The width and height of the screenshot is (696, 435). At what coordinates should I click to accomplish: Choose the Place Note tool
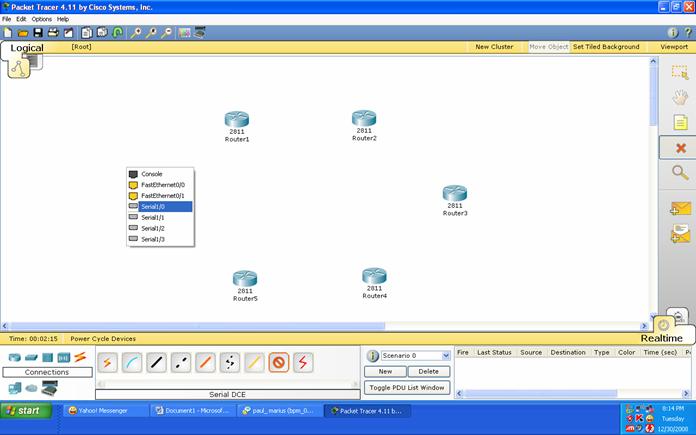[x=680, y=122]
